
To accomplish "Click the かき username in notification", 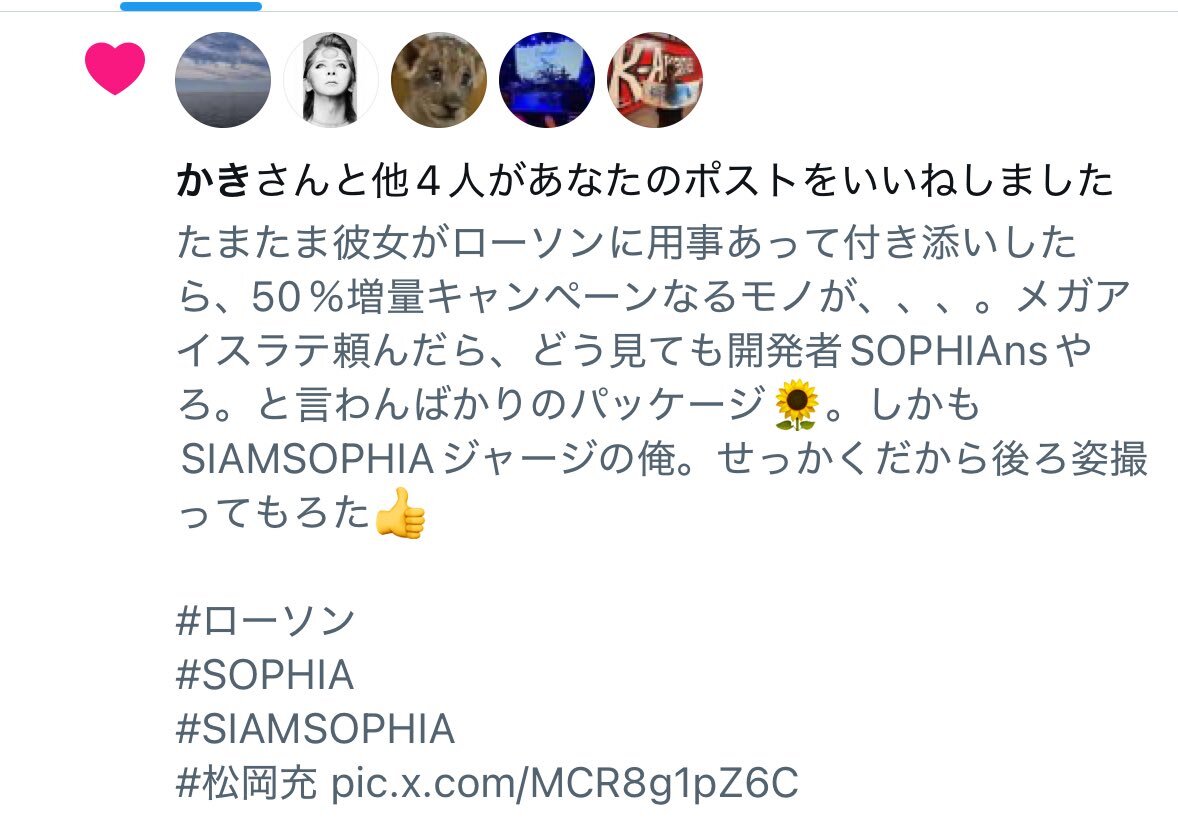I will pos(213,181).
